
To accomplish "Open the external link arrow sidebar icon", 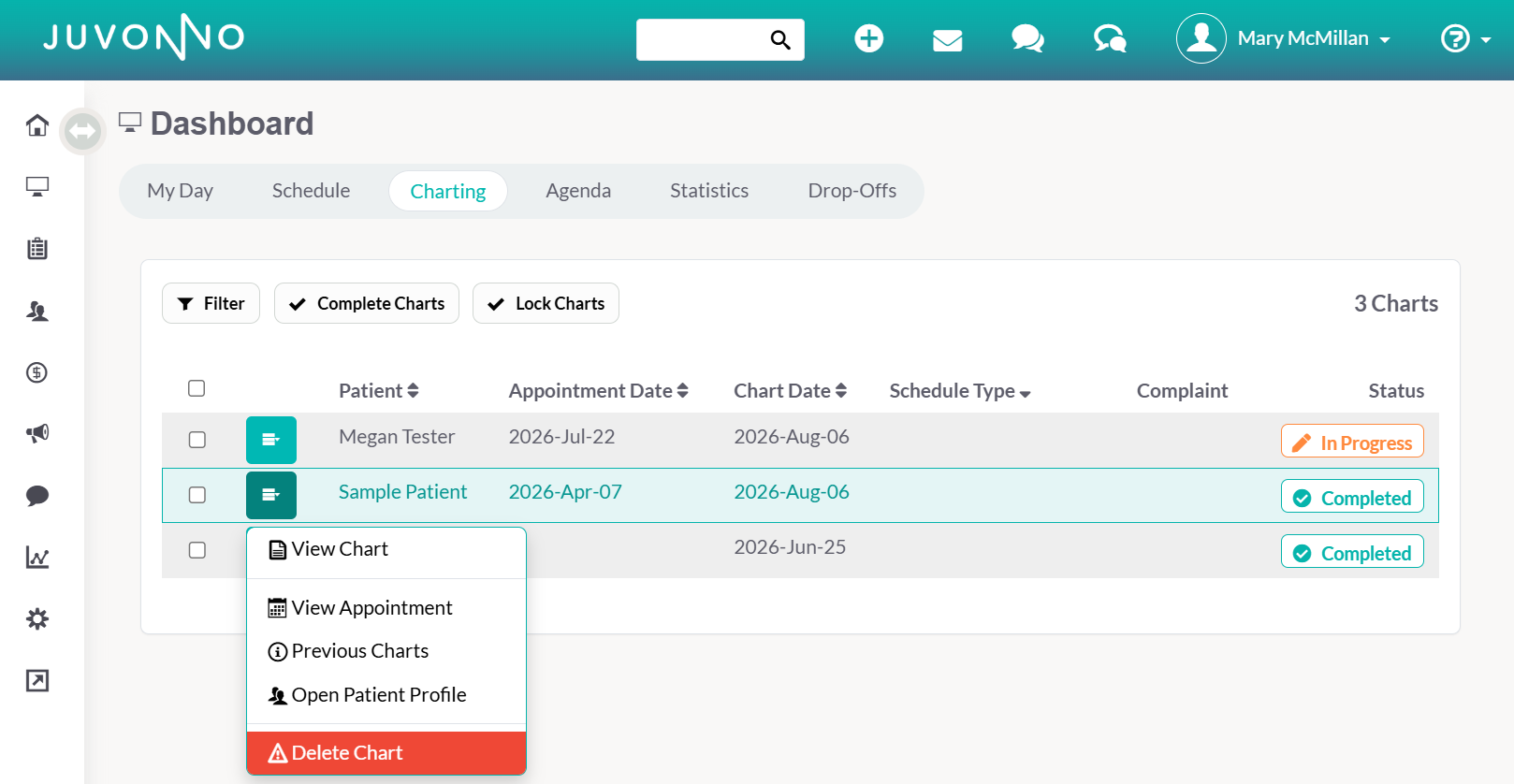I will pyautogui.click(x=37, y=681).
